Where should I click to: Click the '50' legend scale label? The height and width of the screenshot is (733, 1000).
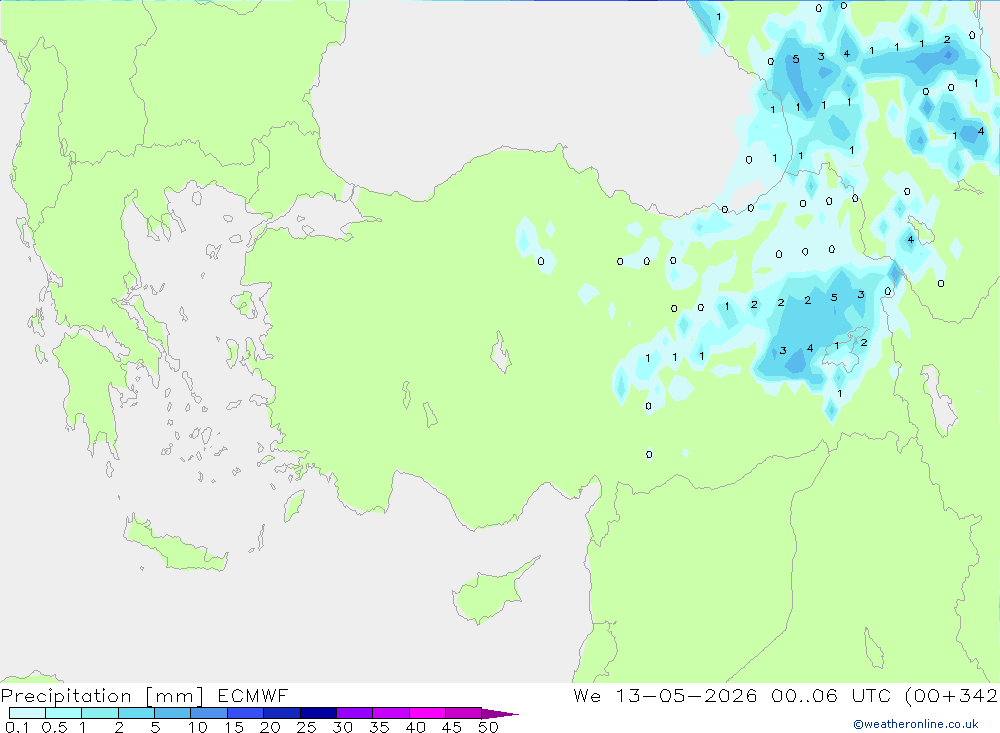(488, 727)
